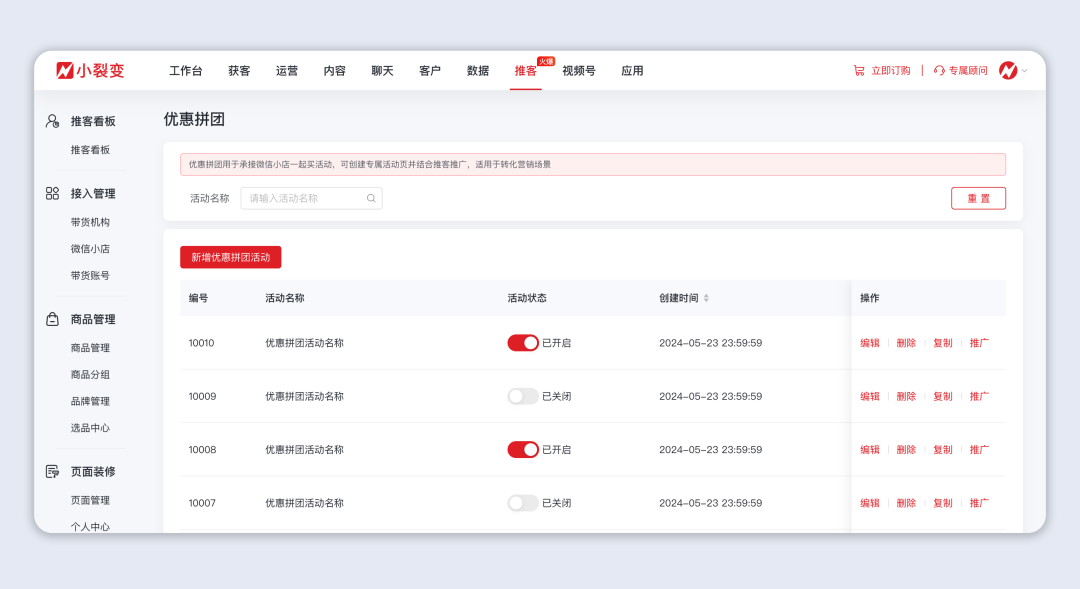
Task: Open the 数据 menu in the top navigation
Action: pyautogui.click(x=477, y=70)
